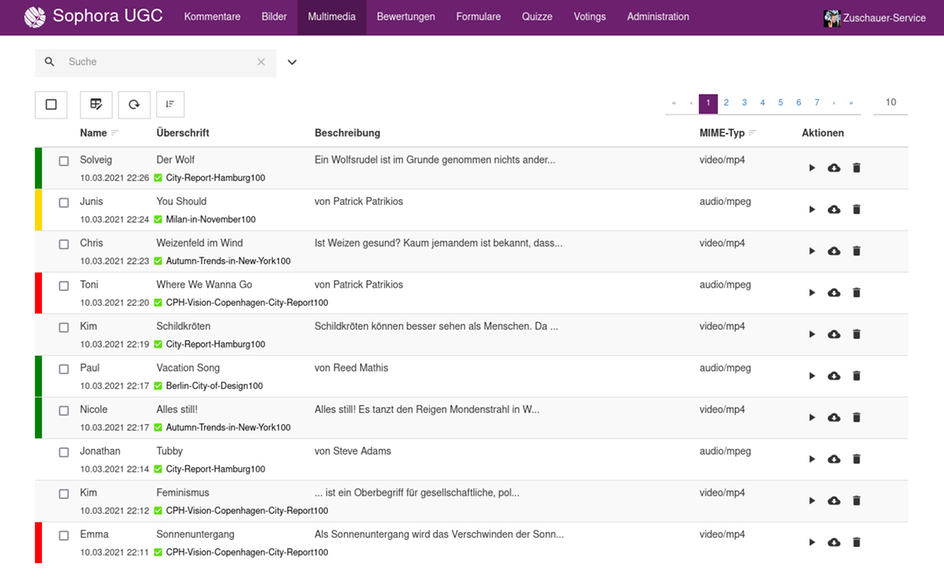The height and width of the screenshot is (579, 944).
Task: Go to page 2
Action: point(726,103)
